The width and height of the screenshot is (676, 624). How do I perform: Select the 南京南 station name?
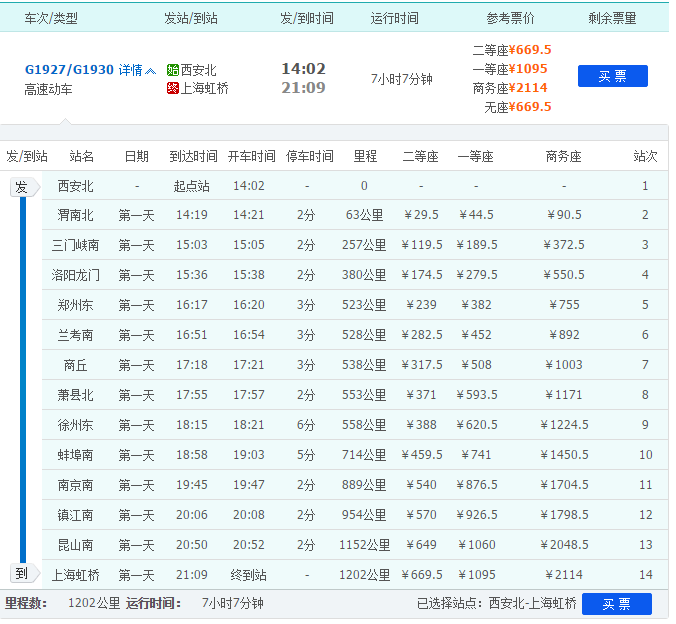(75, 485)
